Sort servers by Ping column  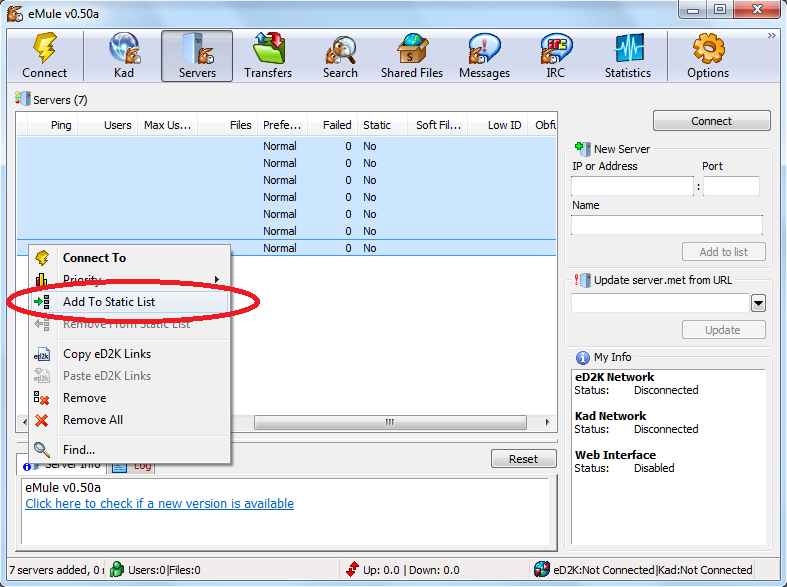(x=52, y=125)
